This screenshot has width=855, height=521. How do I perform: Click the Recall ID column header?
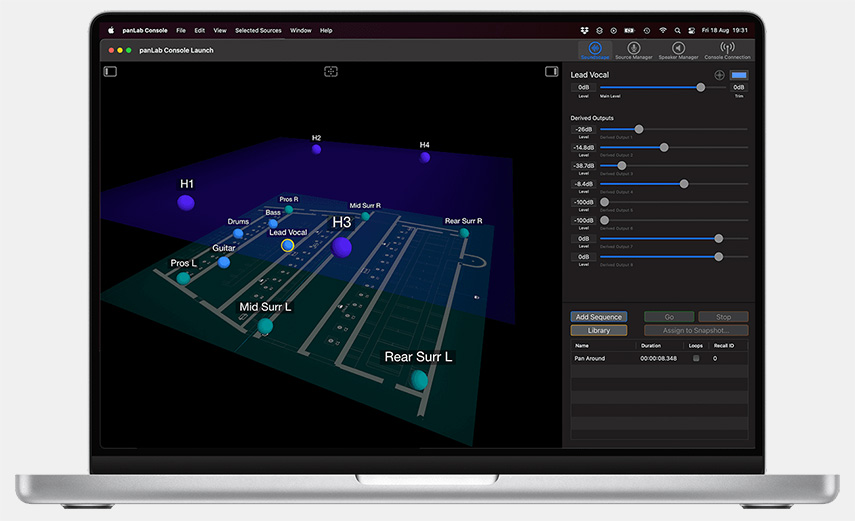point(724,346)
